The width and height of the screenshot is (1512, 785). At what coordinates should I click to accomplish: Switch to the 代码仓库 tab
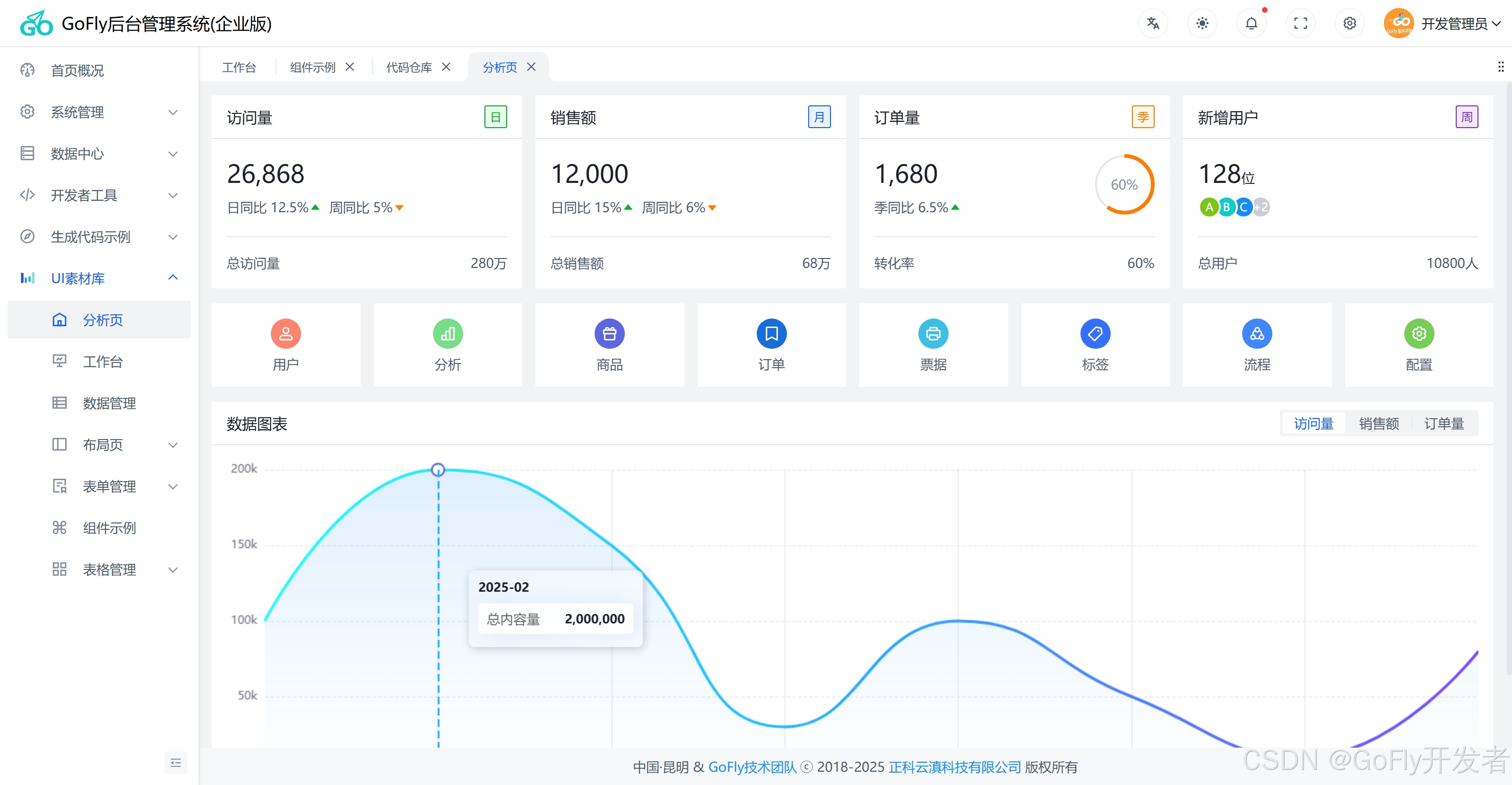[409, 68]
